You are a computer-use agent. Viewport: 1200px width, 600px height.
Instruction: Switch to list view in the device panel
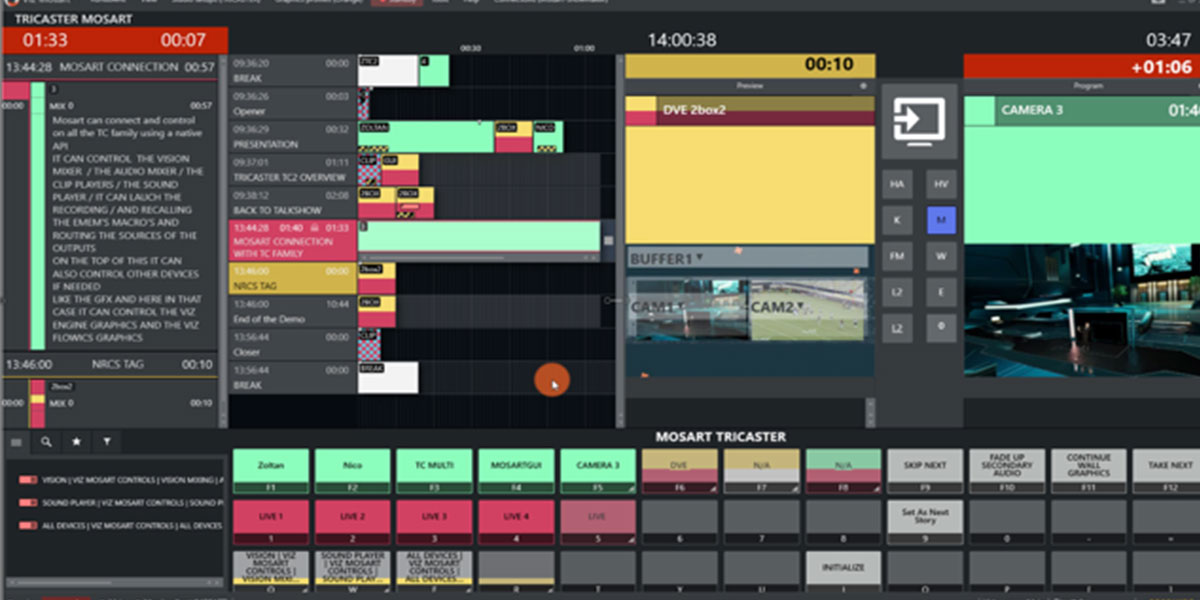pos(16,442)
